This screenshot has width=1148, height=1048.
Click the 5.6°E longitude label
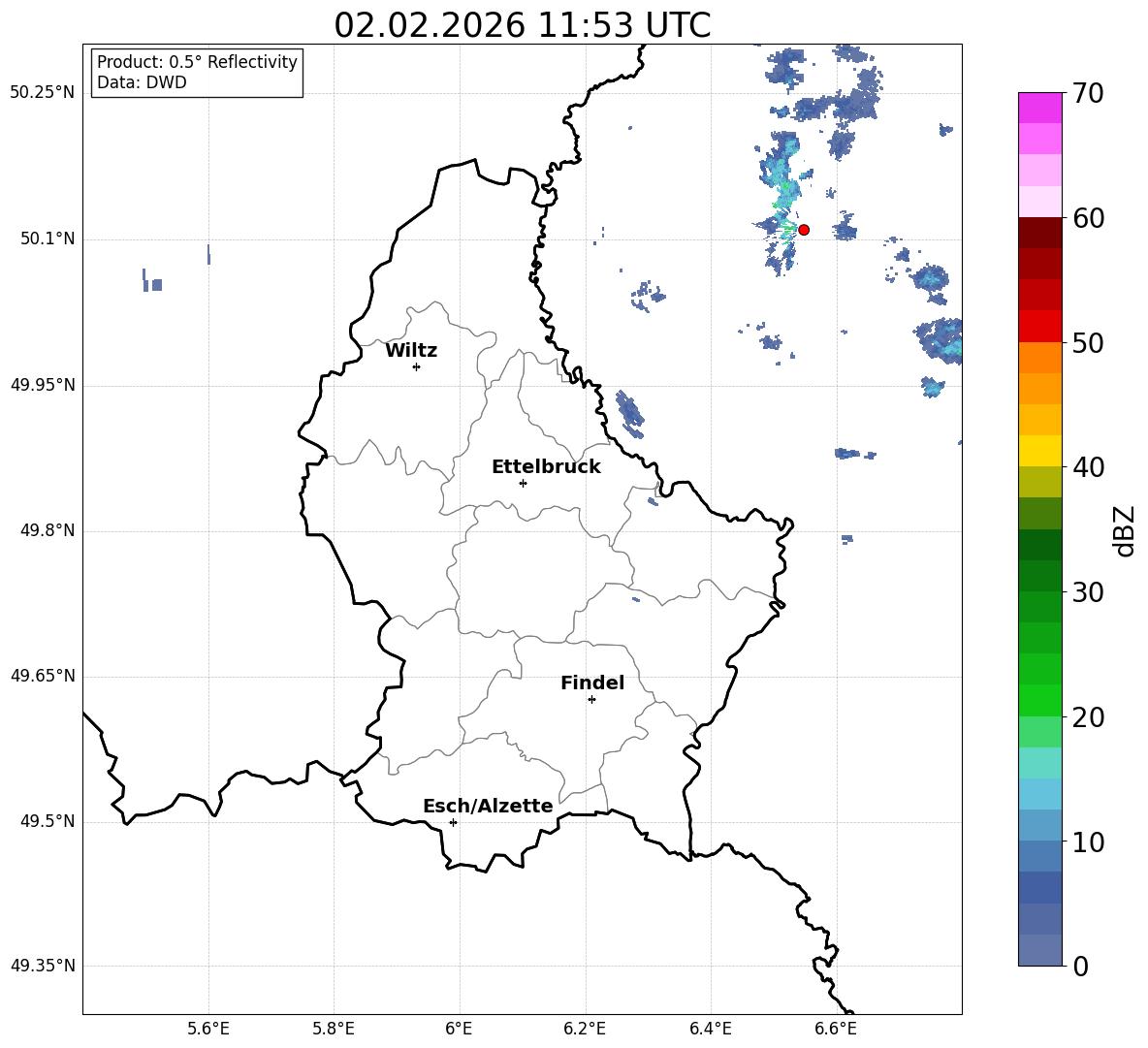[x=208, y=1029]
